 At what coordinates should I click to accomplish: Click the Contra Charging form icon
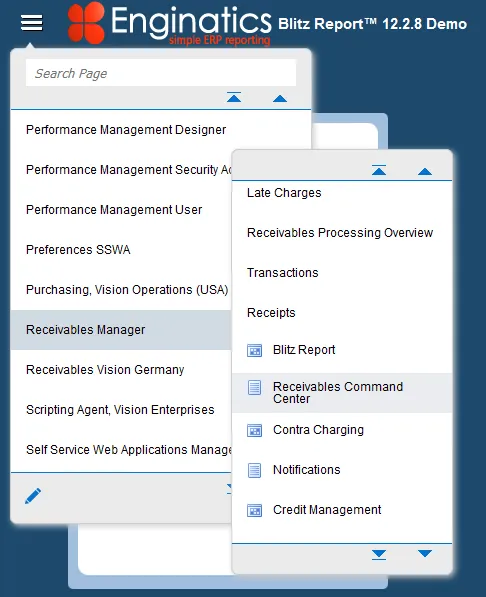pyautogui.click(x=254, y=431)
